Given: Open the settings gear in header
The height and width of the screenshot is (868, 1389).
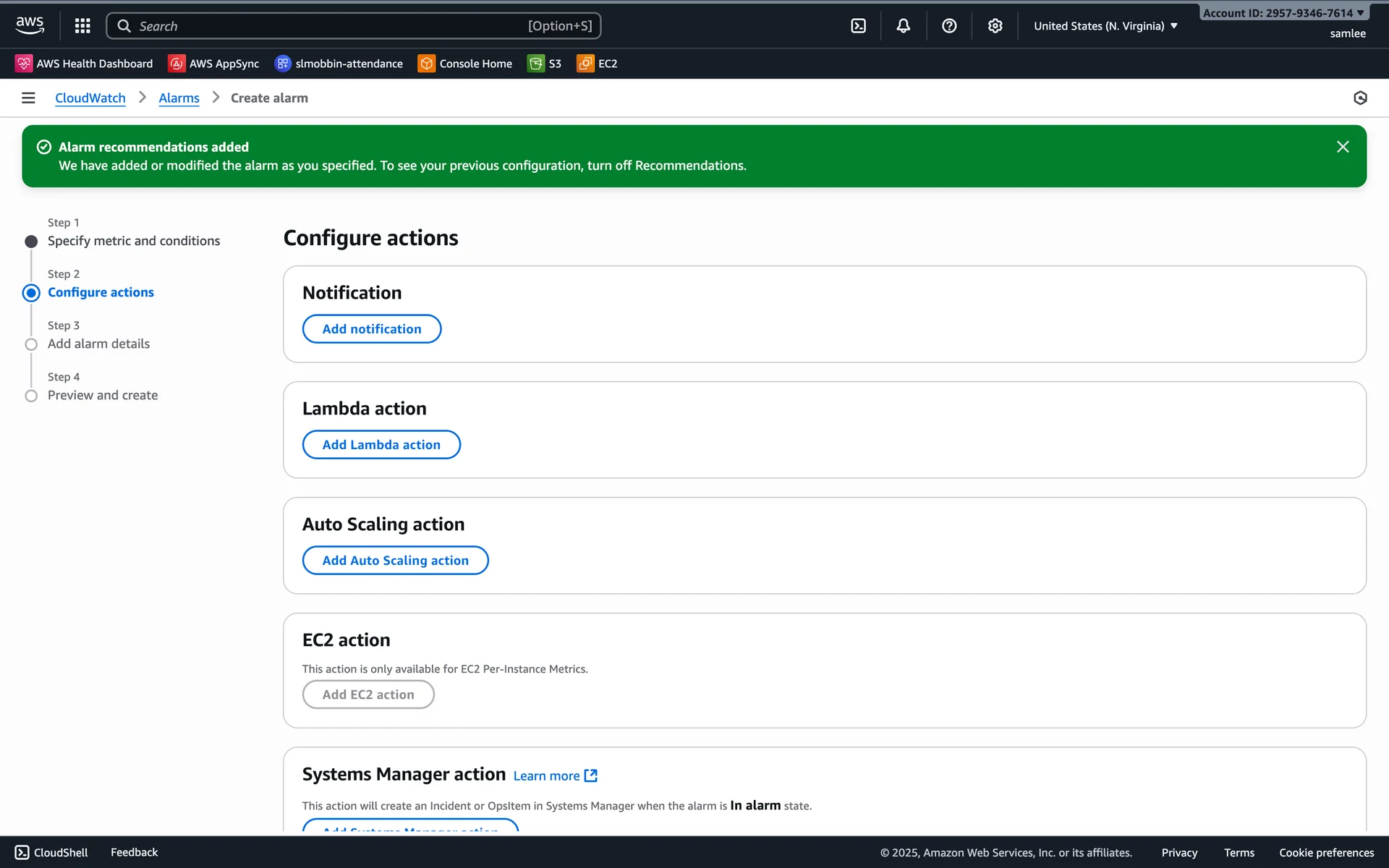Looking at the screenshot, I should [995, 26].
